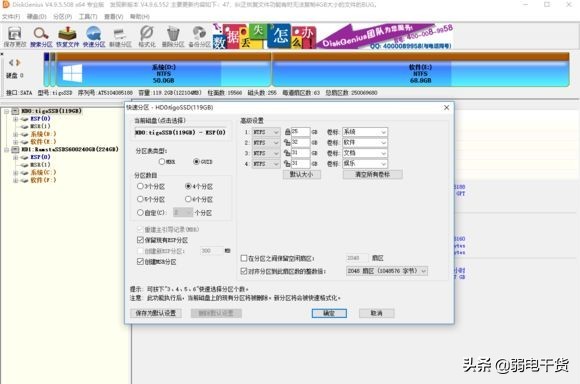Screen dimensions: 580x384
Task: Open the 工具(T) menu
Action: point(88,17)
